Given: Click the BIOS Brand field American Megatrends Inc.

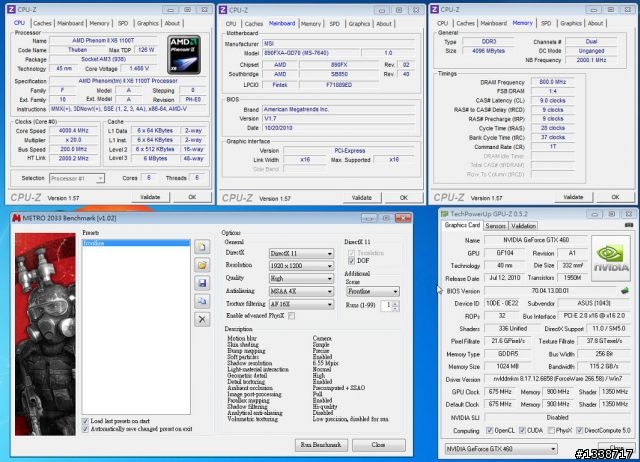Looking at the screenshot, I should tap(339, 109).
